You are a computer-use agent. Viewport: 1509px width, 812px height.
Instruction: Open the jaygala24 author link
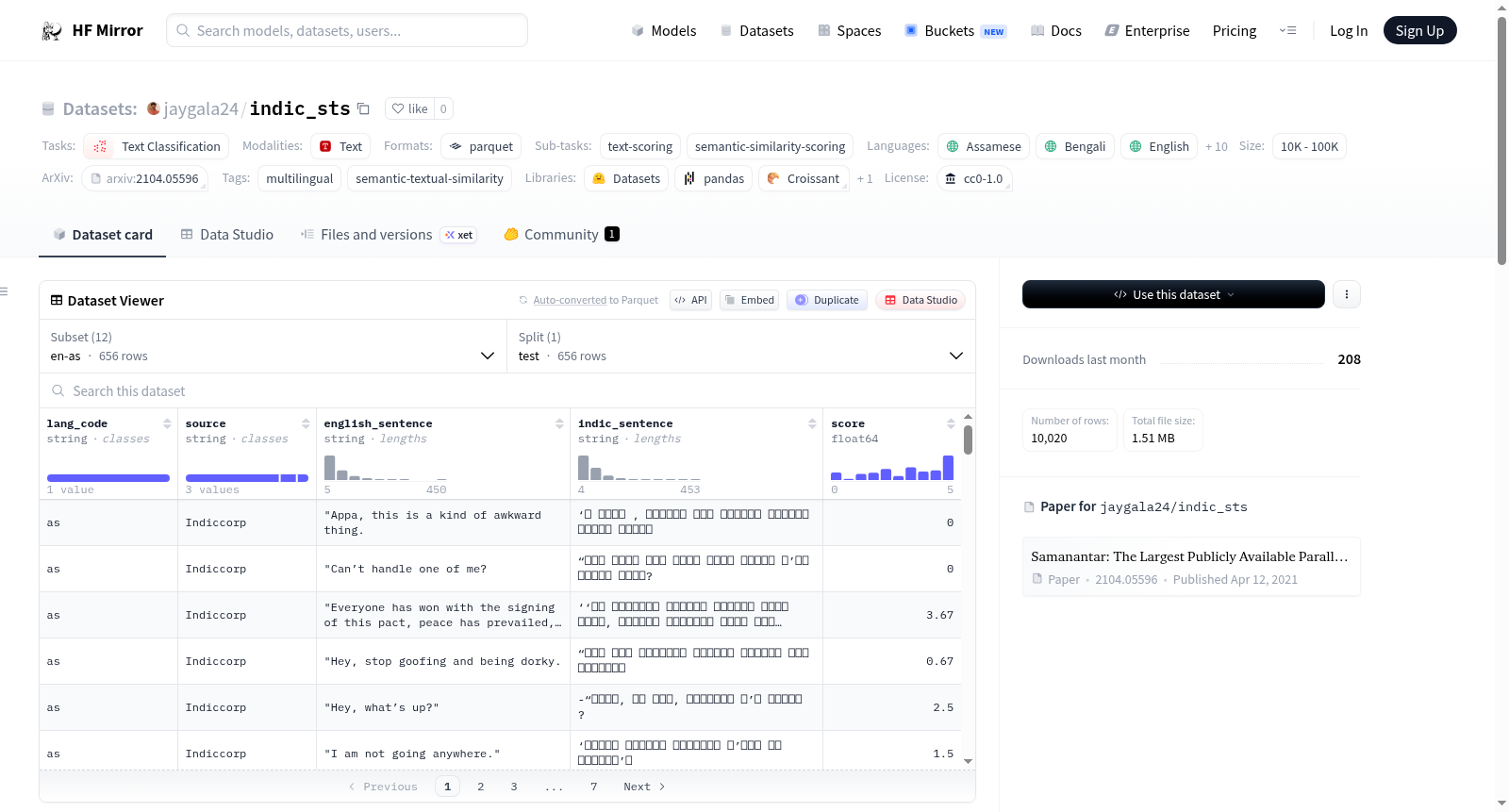pyautogui.click(x=201, y=108)
